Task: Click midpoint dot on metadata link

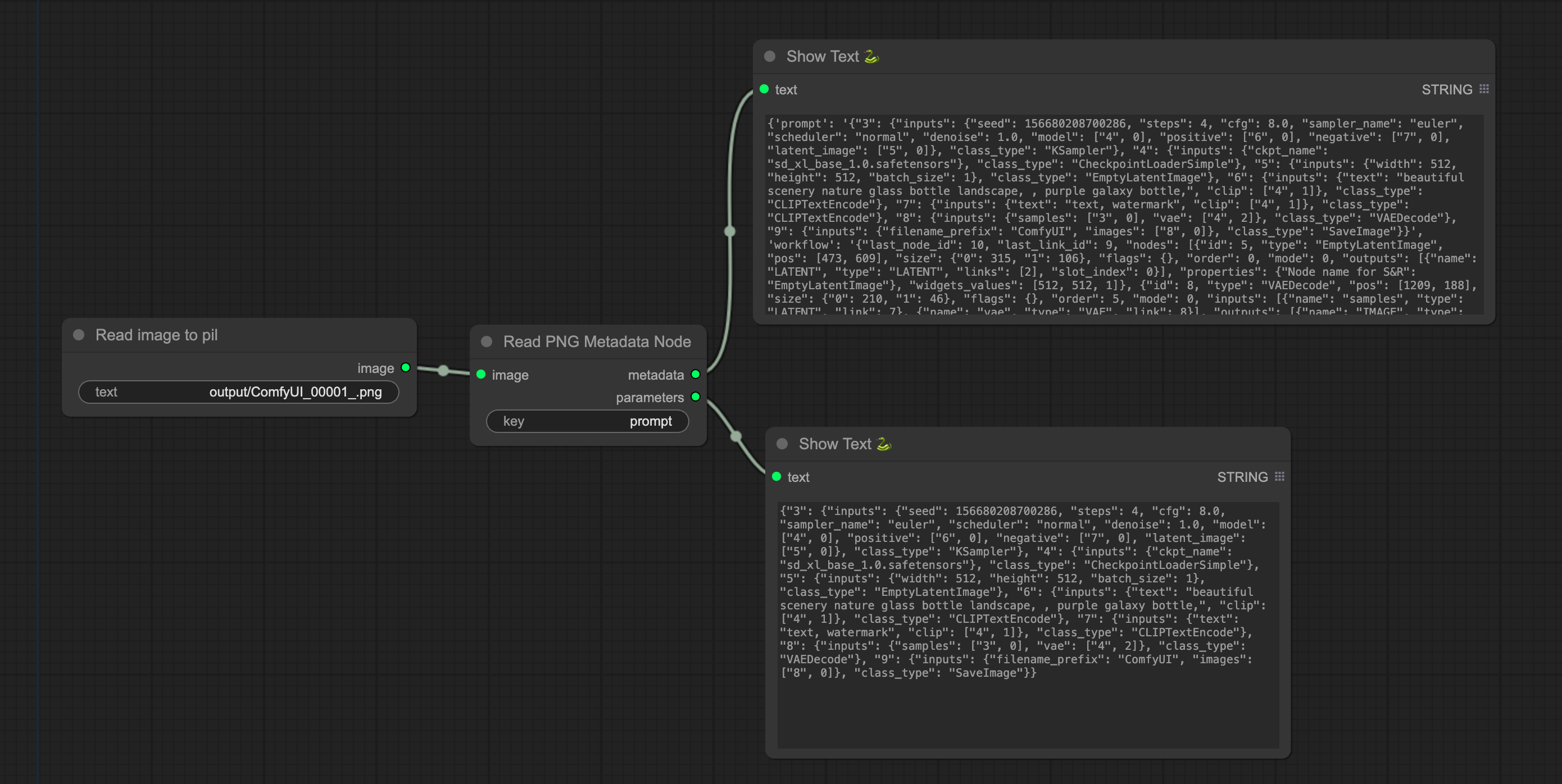Action: [730, 231]
